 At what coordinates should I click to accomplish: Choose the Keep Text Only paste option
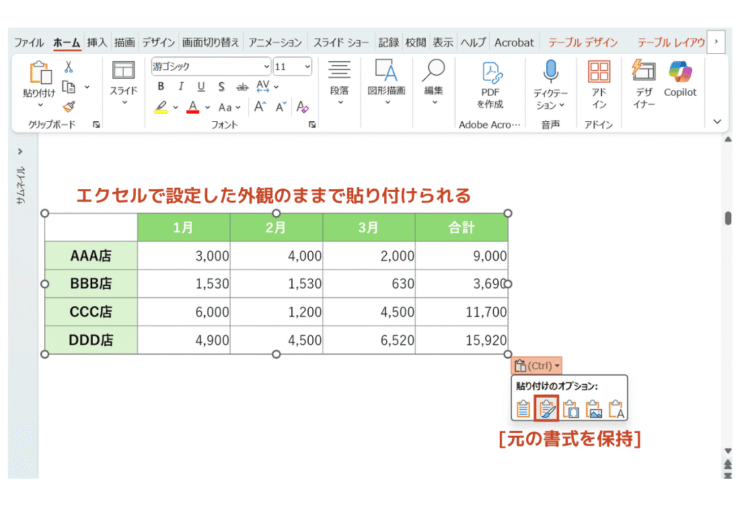pyautogui.click(x=616, y=409)
